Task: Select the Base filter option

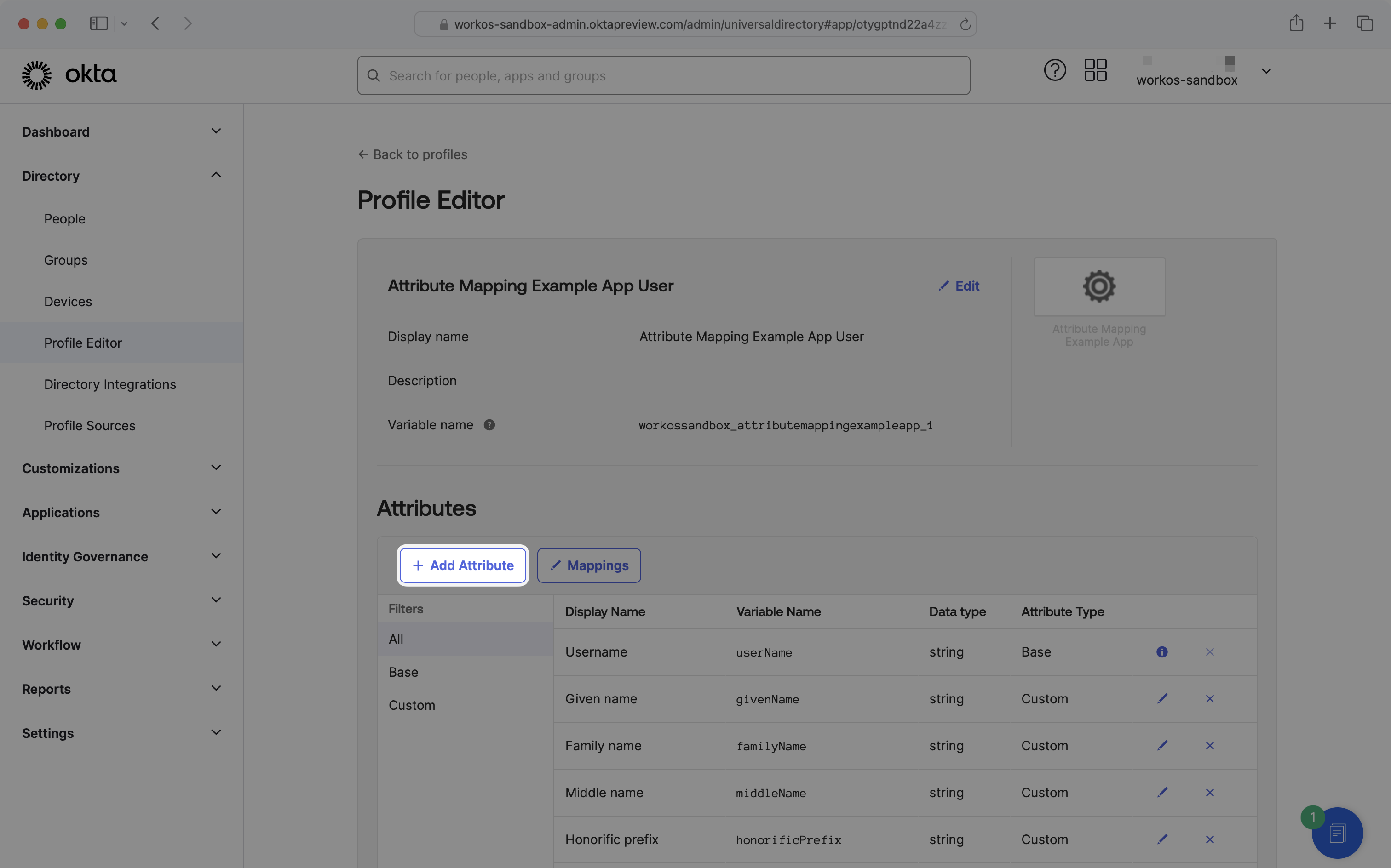Action: (403, 672)
